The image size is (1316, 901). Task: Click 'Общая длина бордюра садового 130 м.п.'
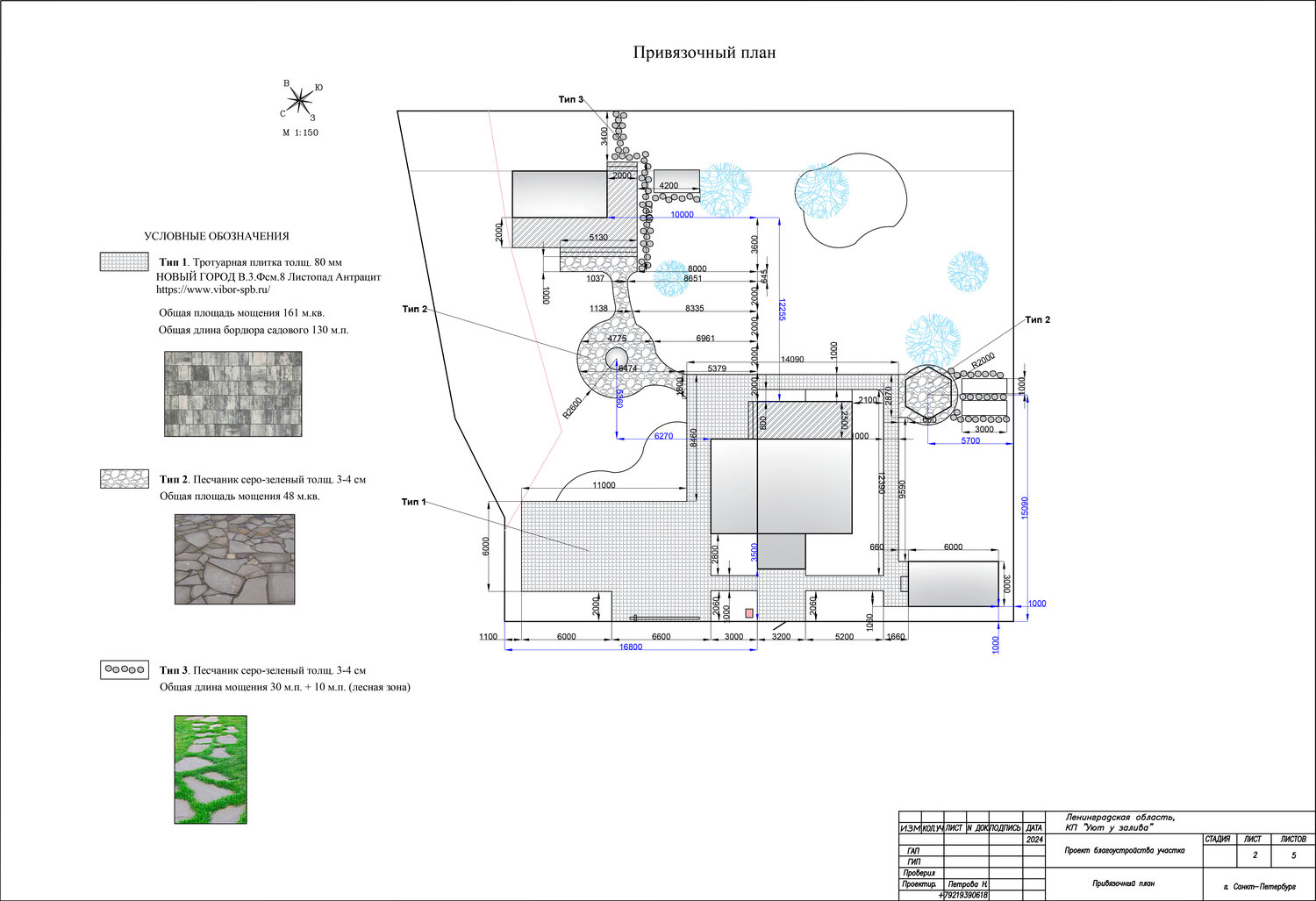(254, 331)
